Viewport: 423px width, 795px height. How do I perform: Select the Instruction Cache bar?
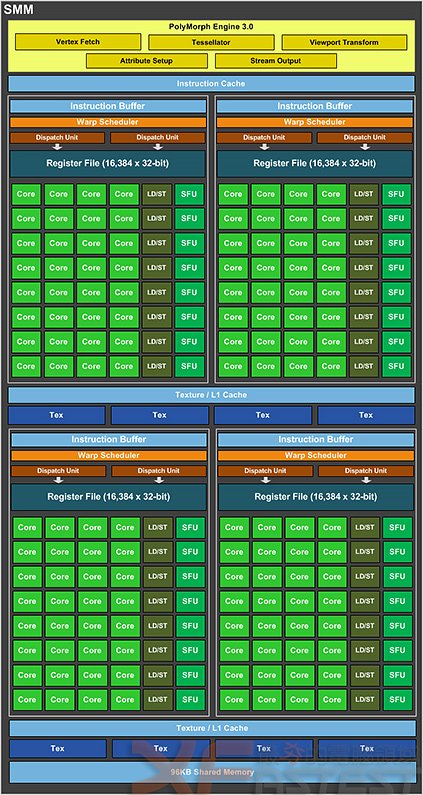pyautogui.click(x=211, y=84)
